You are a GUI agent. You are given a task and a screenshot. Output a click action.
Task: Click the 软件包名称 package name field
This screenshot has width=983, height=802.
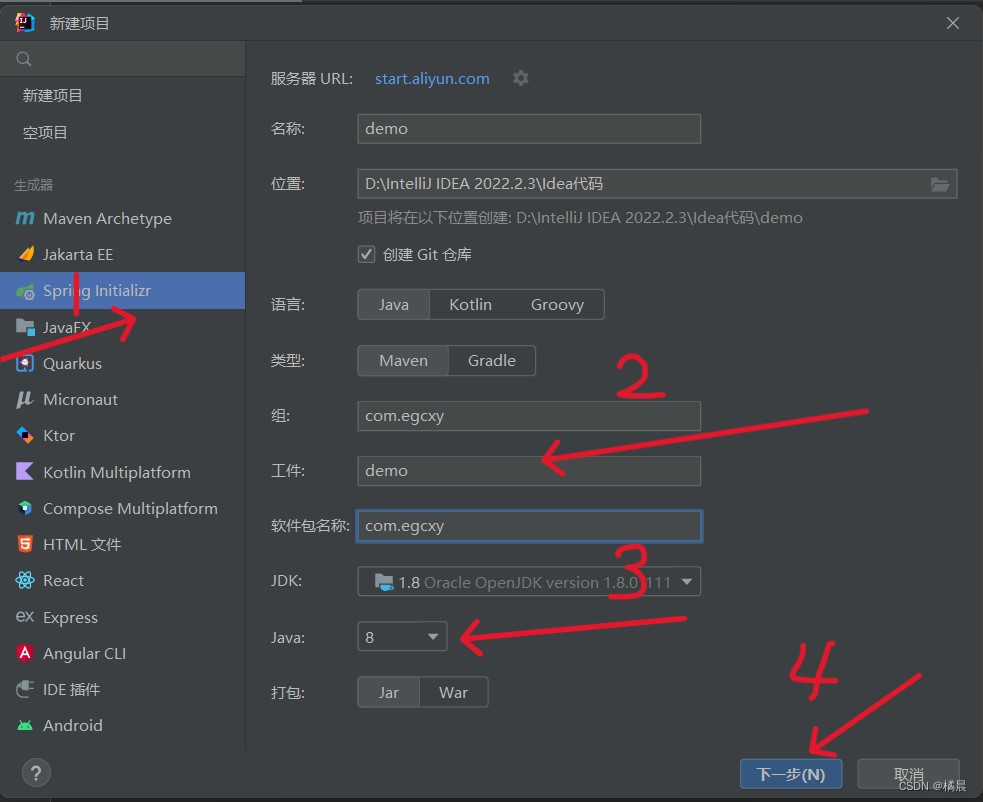[x=528, y=525]
